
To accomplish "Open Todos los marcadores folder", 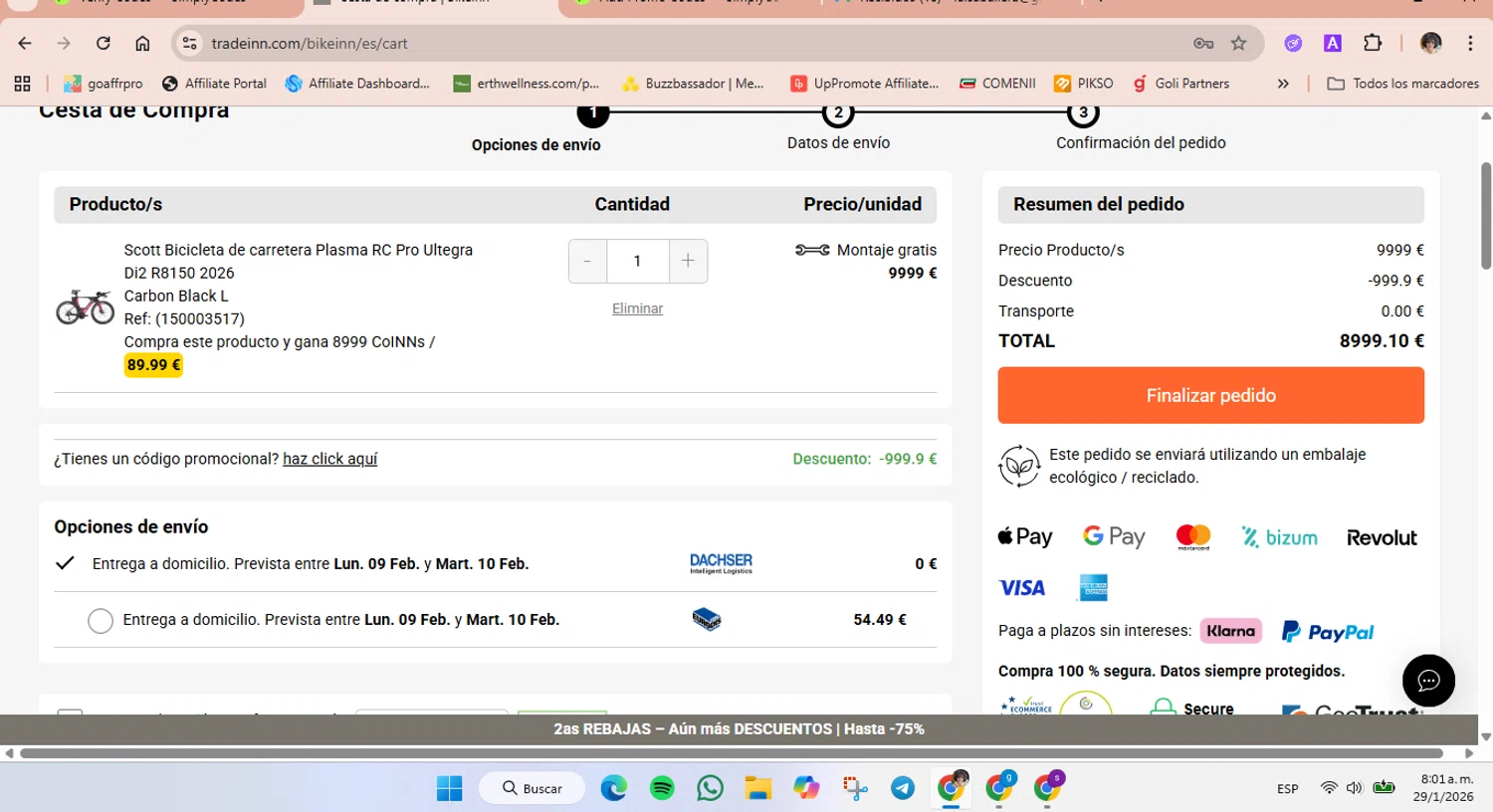I will [x=1403, y=84].
